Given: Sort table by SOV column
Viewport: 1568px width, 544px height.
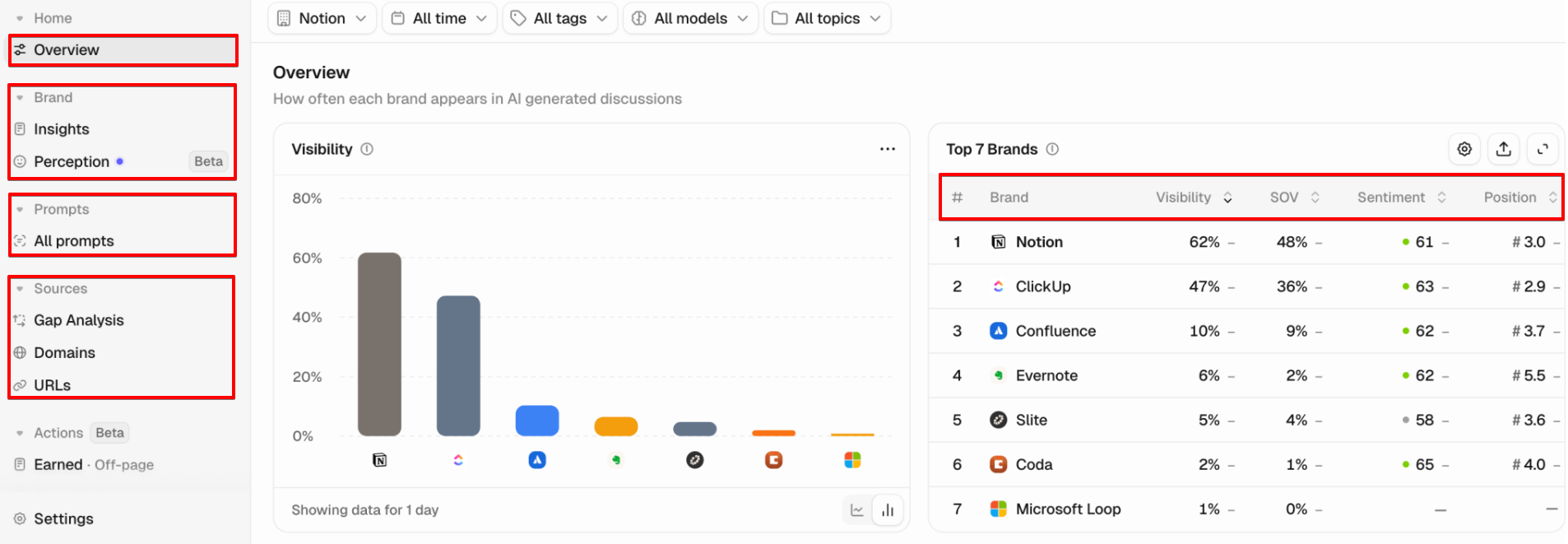Looking at the screenshot, I should click(1294, 198).
